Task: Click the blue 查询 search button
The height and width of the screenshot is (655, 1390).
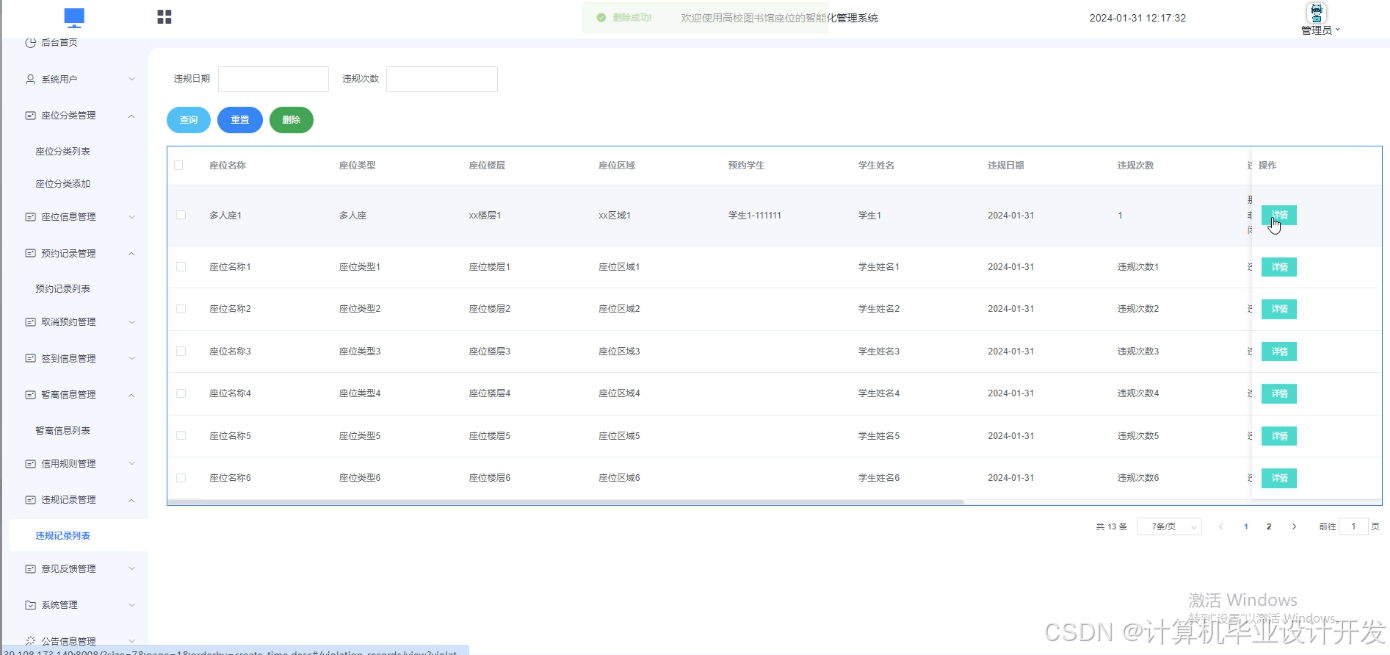Action: [x=188, y=120]
